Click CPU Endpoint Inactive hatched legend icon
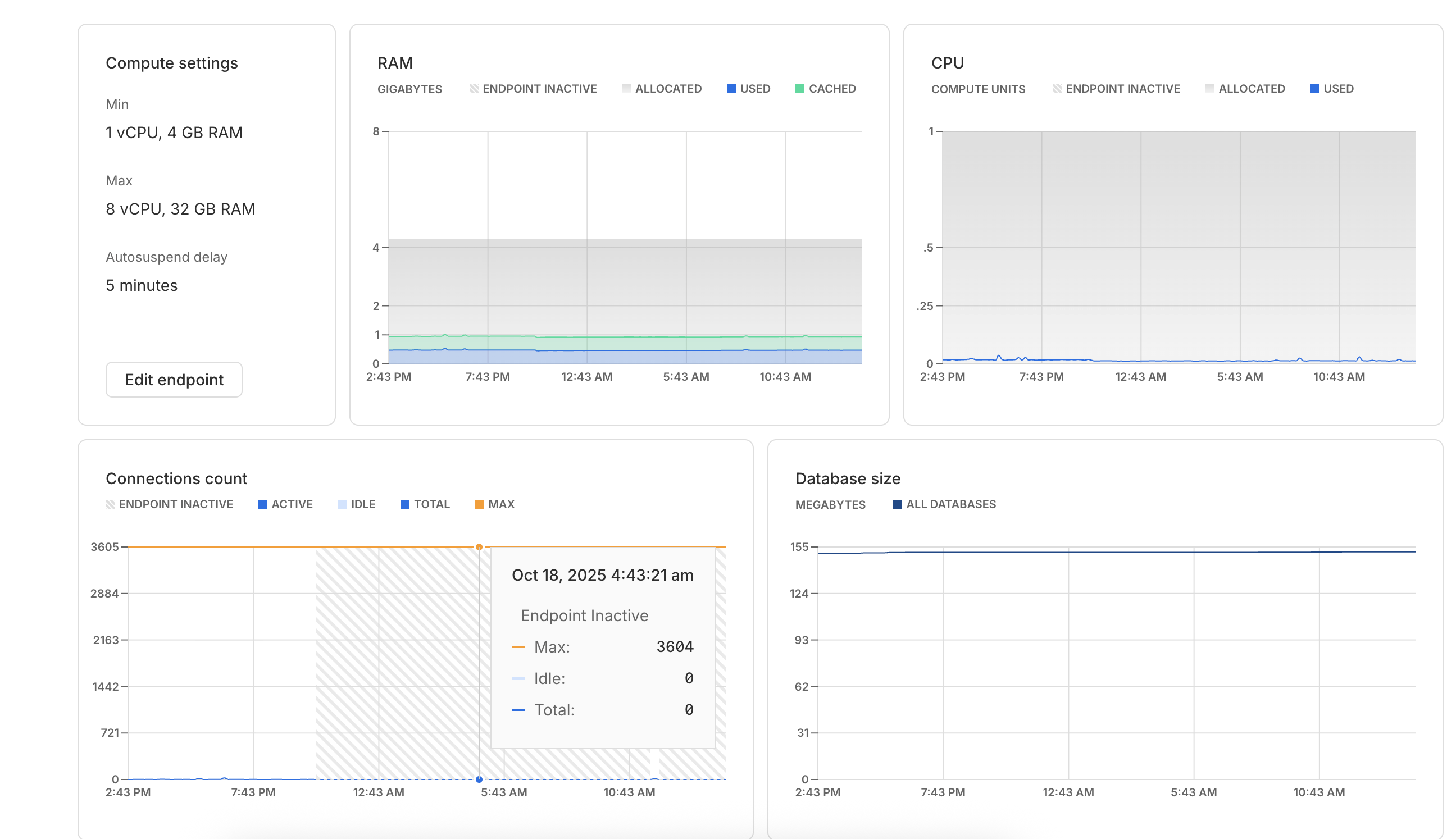Image resolution: width=1456 pixels, height=839 pixels. (1057, 89)
